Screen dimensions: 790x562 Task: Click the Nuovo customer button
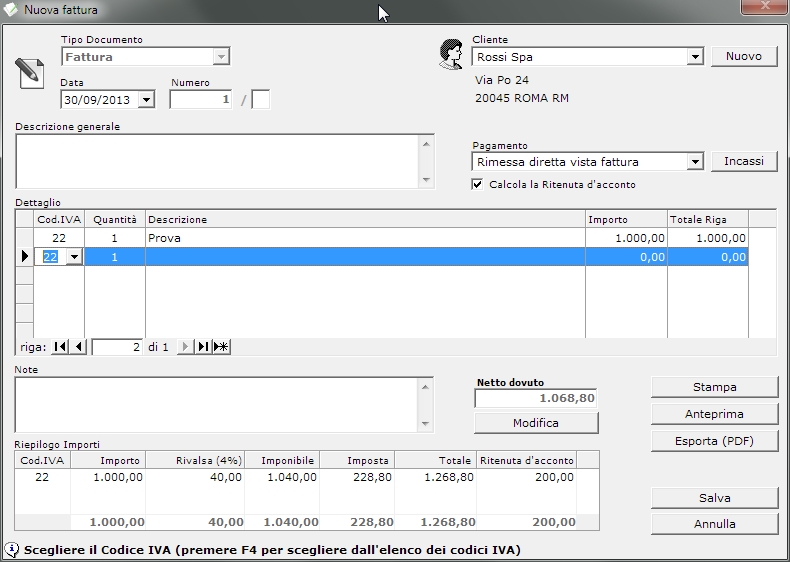pyautogui.click(x=744, y=56)
